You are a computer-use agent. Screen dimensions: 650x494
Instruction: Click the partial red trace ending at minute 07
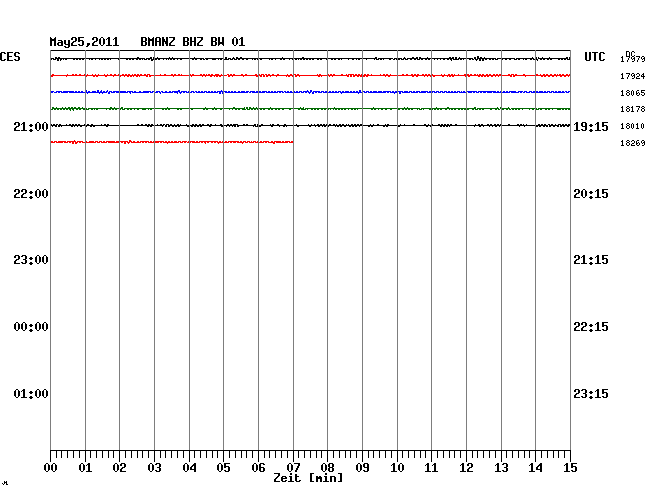tap(172, 142)
